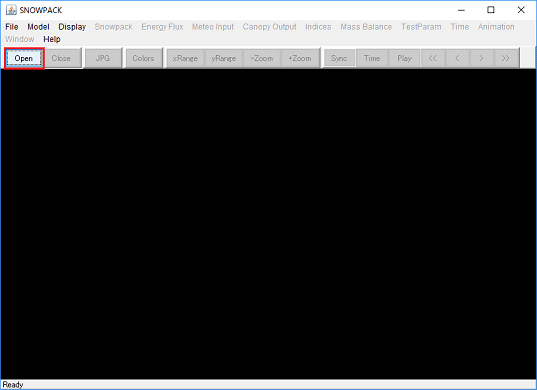Click the -Zoom button
Viewport: 537px width, 390px height.
pyautogui.click(x=262, y=58)
